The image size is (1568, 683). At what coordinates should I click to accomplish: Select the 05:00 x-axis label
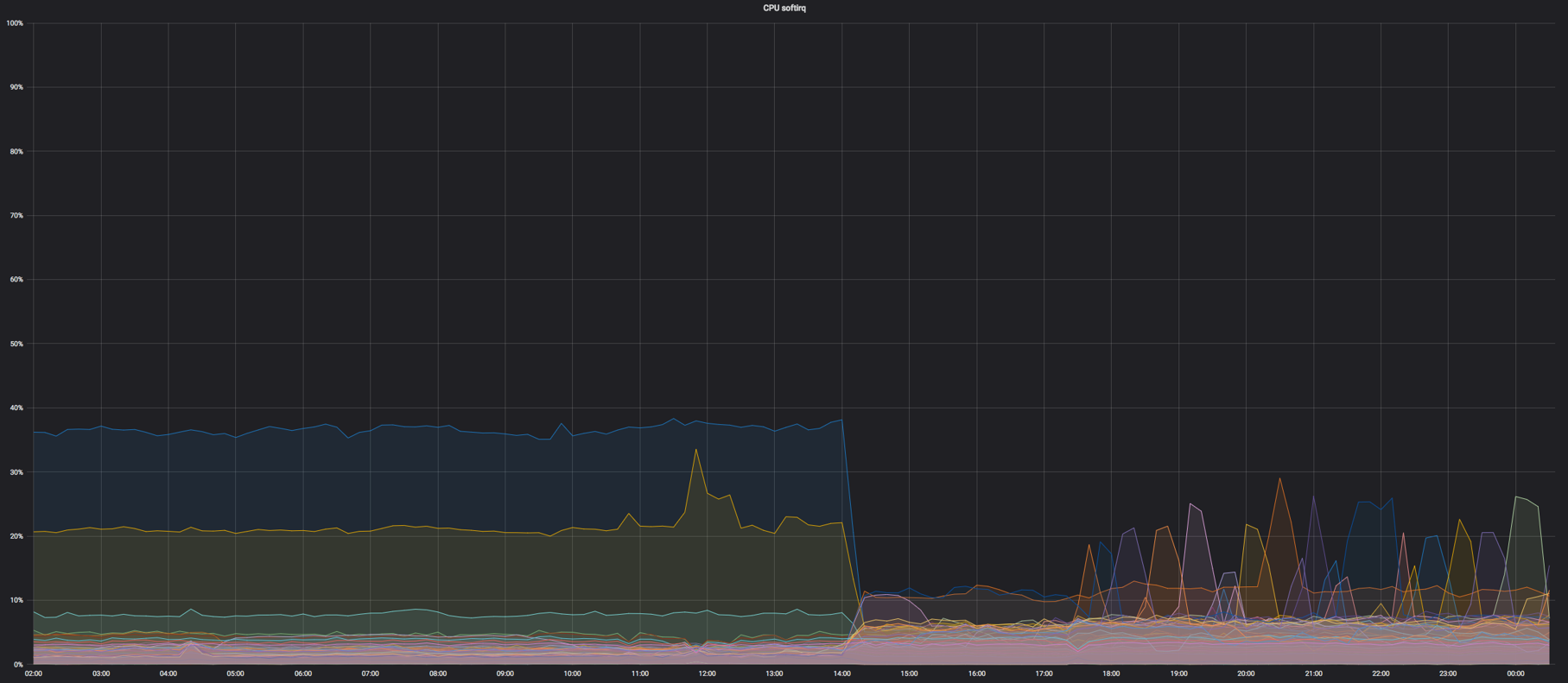pyautogui.click(x=236, y=674)
